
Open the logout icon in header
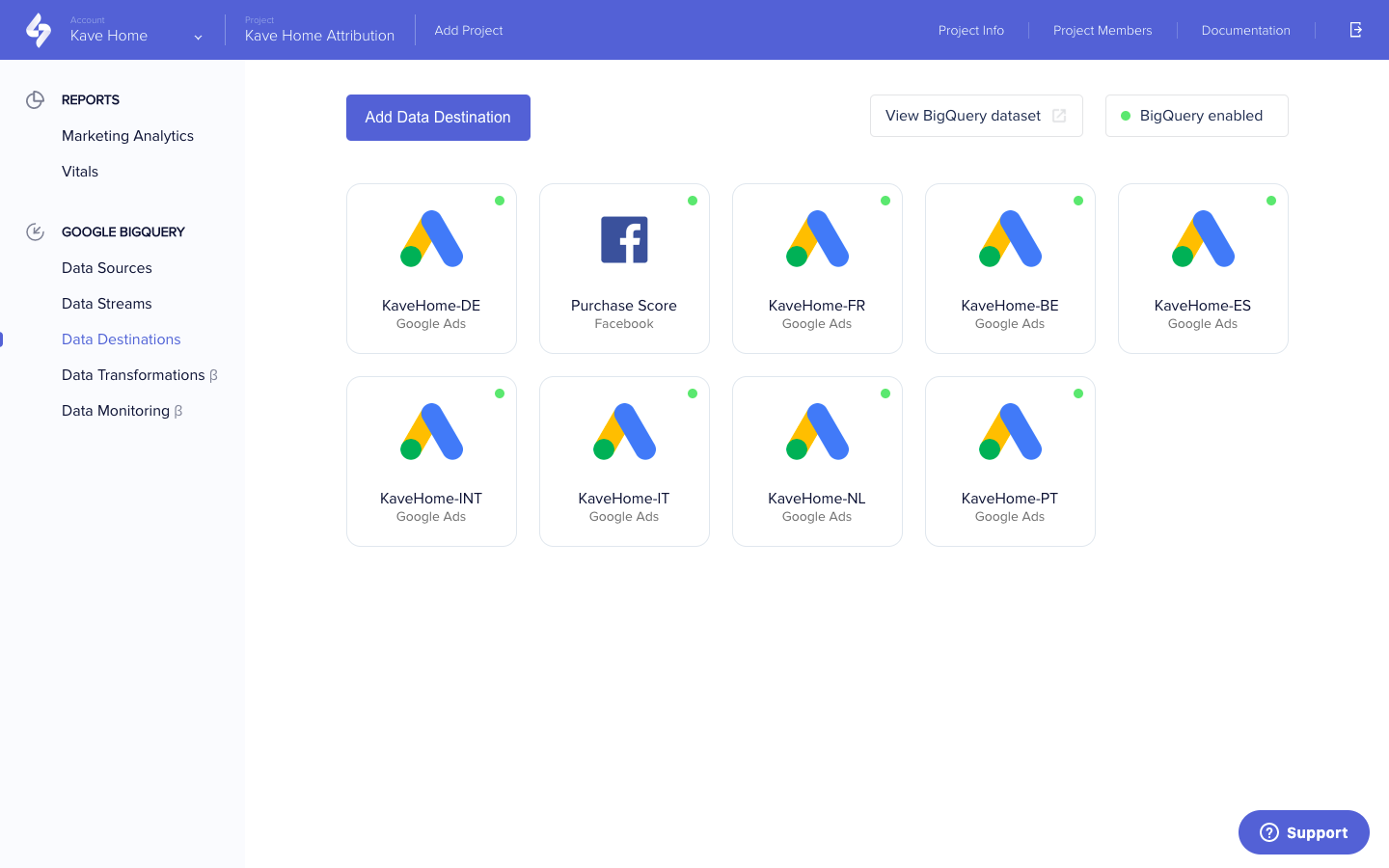1355,30
